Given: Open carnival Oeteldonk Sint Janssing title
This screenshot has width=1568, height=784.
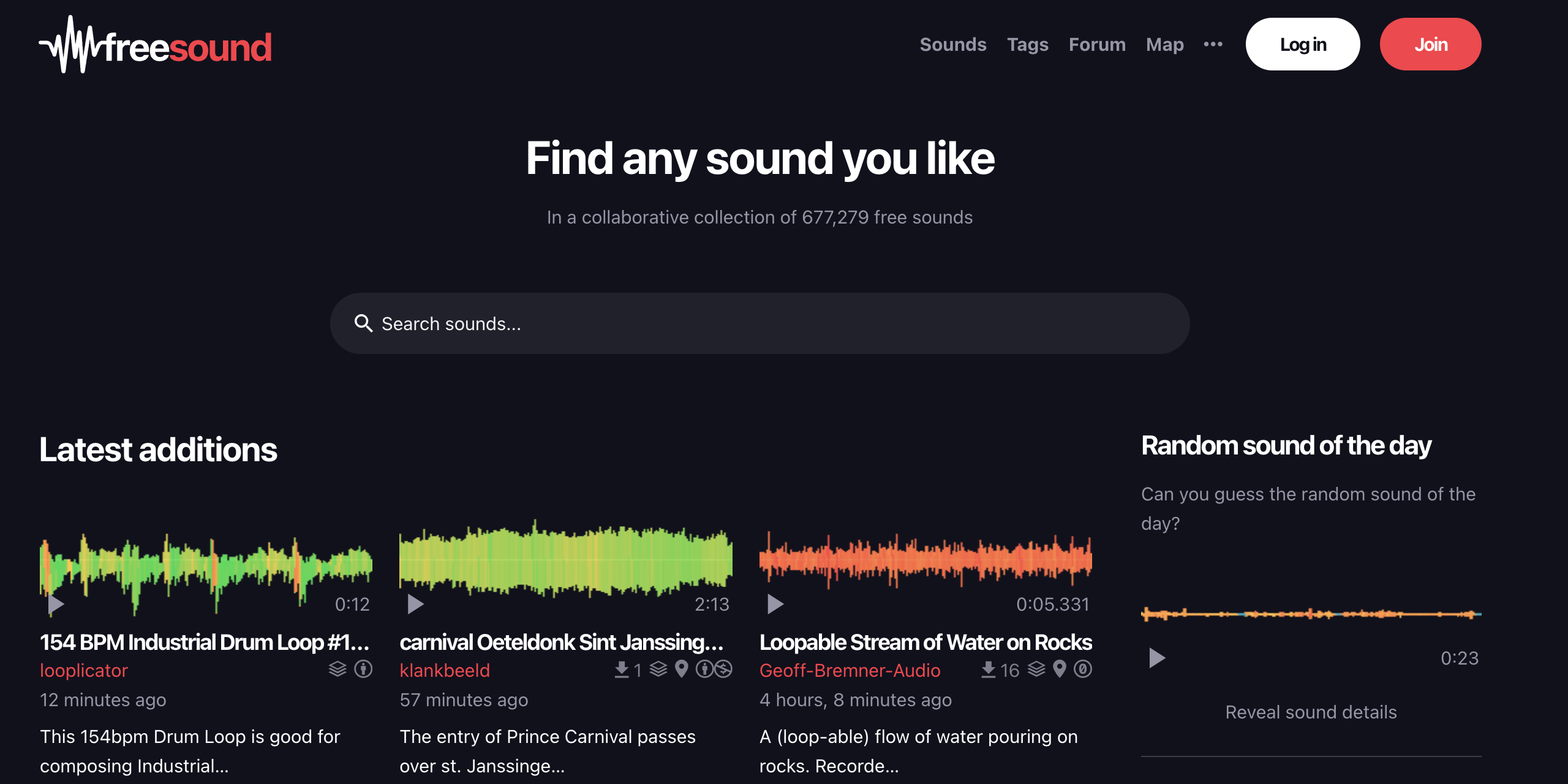Looking at the screenshot, I should click(562, 642).
